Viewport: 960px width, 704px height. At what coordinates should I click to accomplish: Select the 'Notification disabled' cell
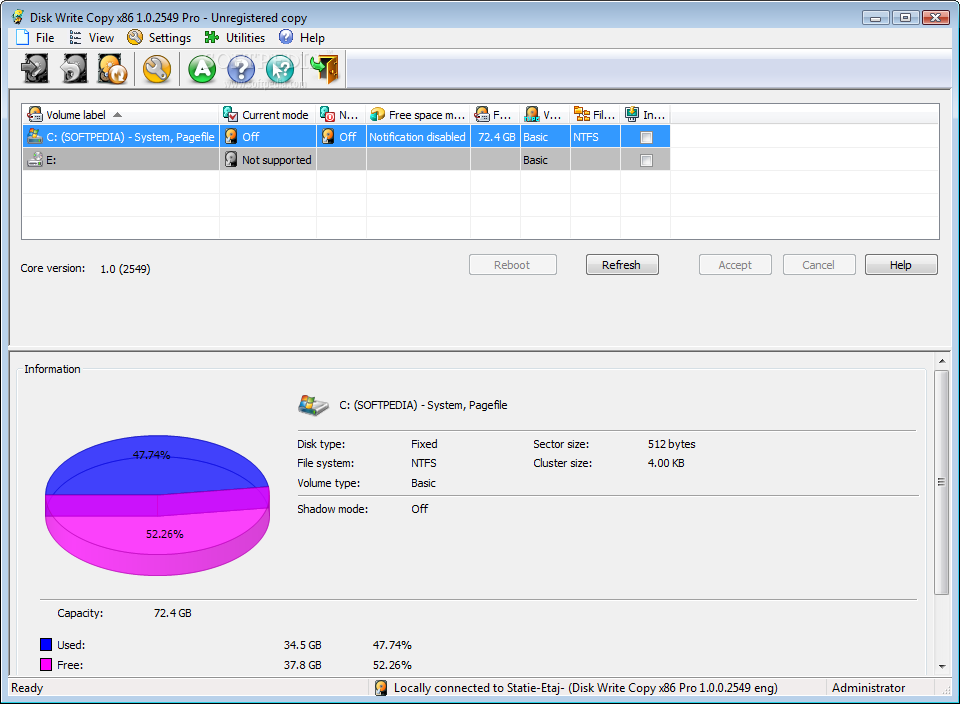coord(418,137)
